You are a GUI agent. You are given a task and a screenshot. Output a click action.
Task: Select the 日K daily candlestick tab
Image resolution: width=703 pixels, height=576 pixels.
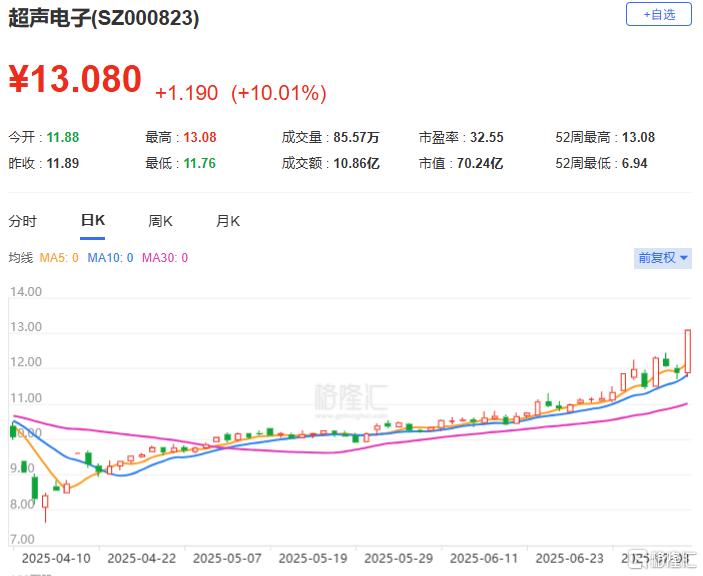93,221
